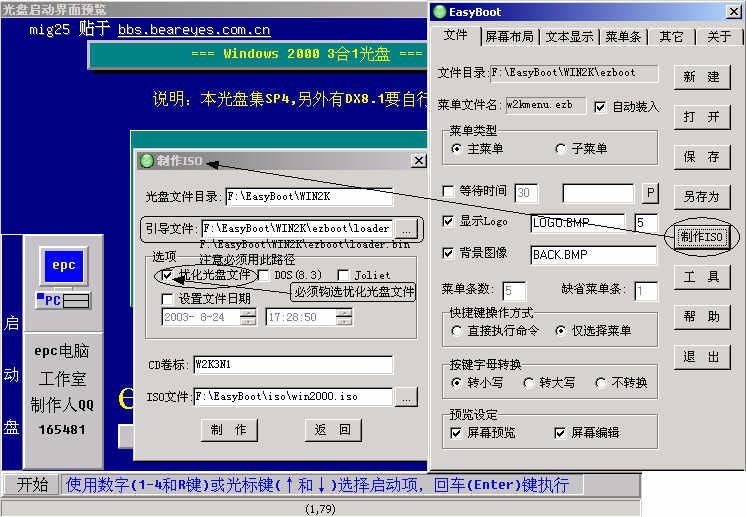Click the epc computer logo image
This screenshot has height=517, width=746.
pyautogui.click(x=63, y=279)
